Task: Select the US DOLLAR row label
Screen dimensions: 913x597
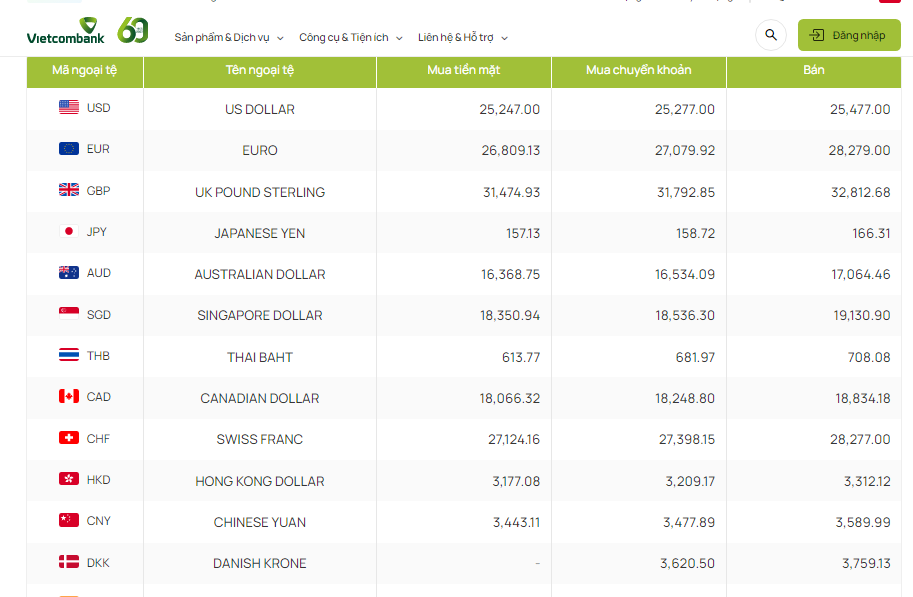Action: (259, 108)
